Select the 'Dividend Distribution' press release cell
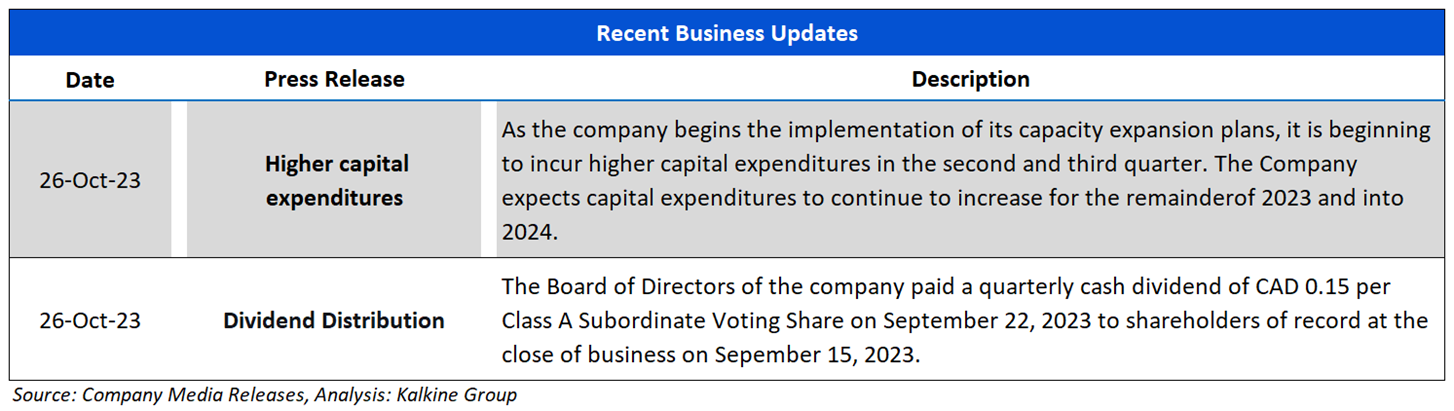The image size is (1454, 411). pos(334,321)
